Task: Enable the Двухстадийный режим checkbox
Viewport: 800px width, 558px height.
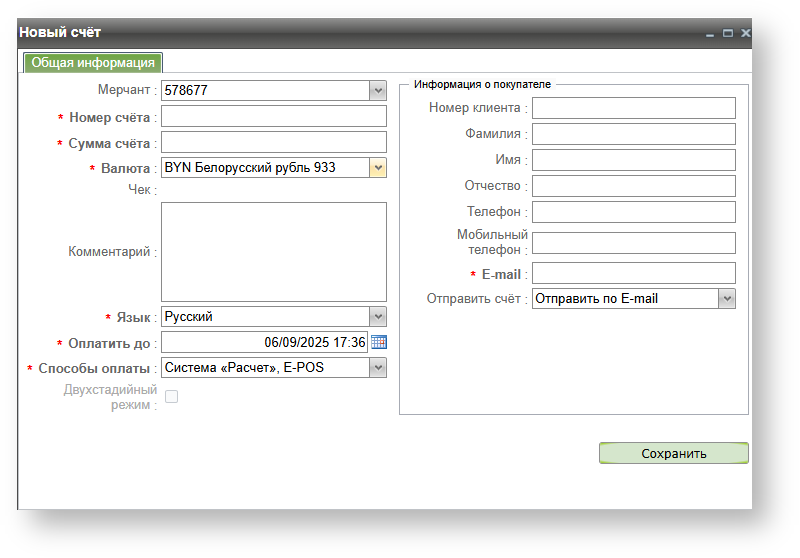Action: pyautogui.click(x=171, y=397)
